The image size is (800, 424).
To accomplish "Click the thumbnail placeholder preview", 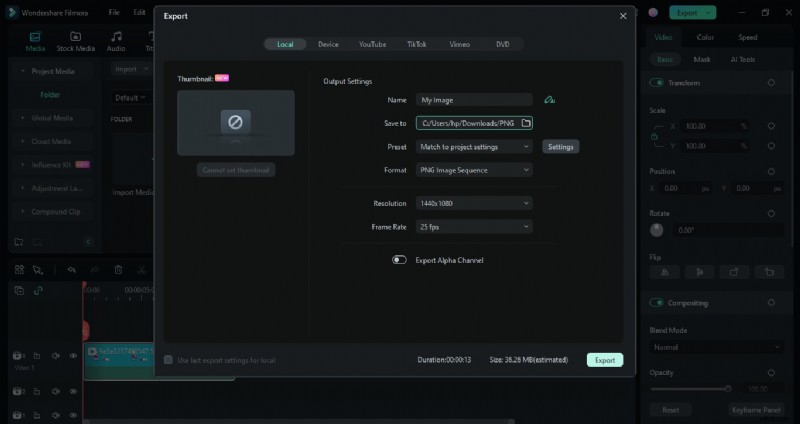I will point(236,123).
